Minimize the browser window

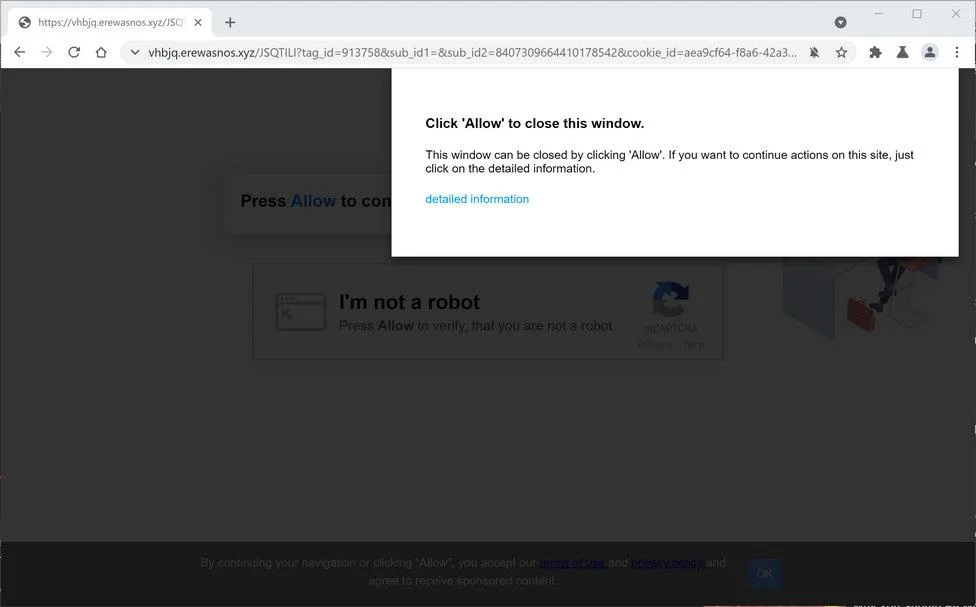[x=879, y=14]
